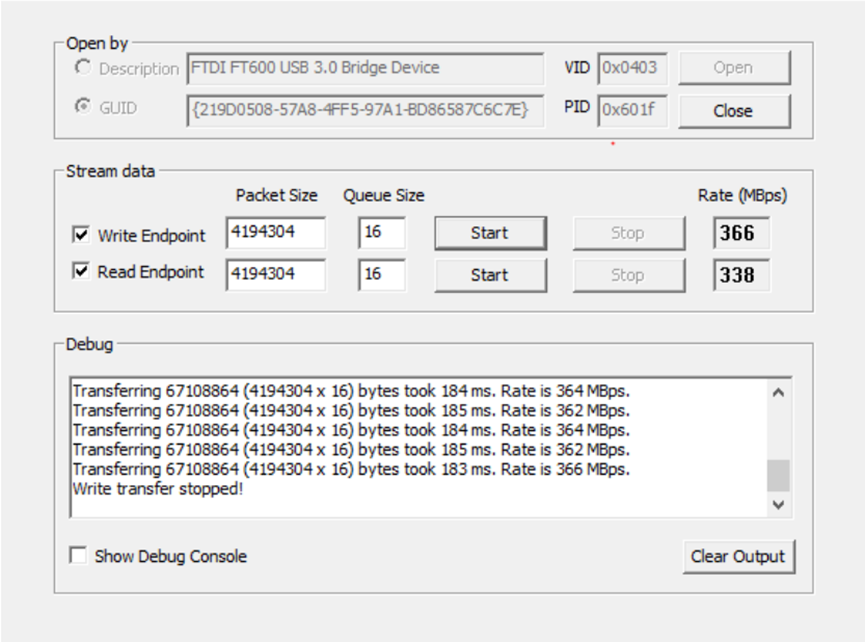This screenshot has height=642, width=865.
Task: Toggle the Write Endpoint checkbox
Action: click(81, 234)
